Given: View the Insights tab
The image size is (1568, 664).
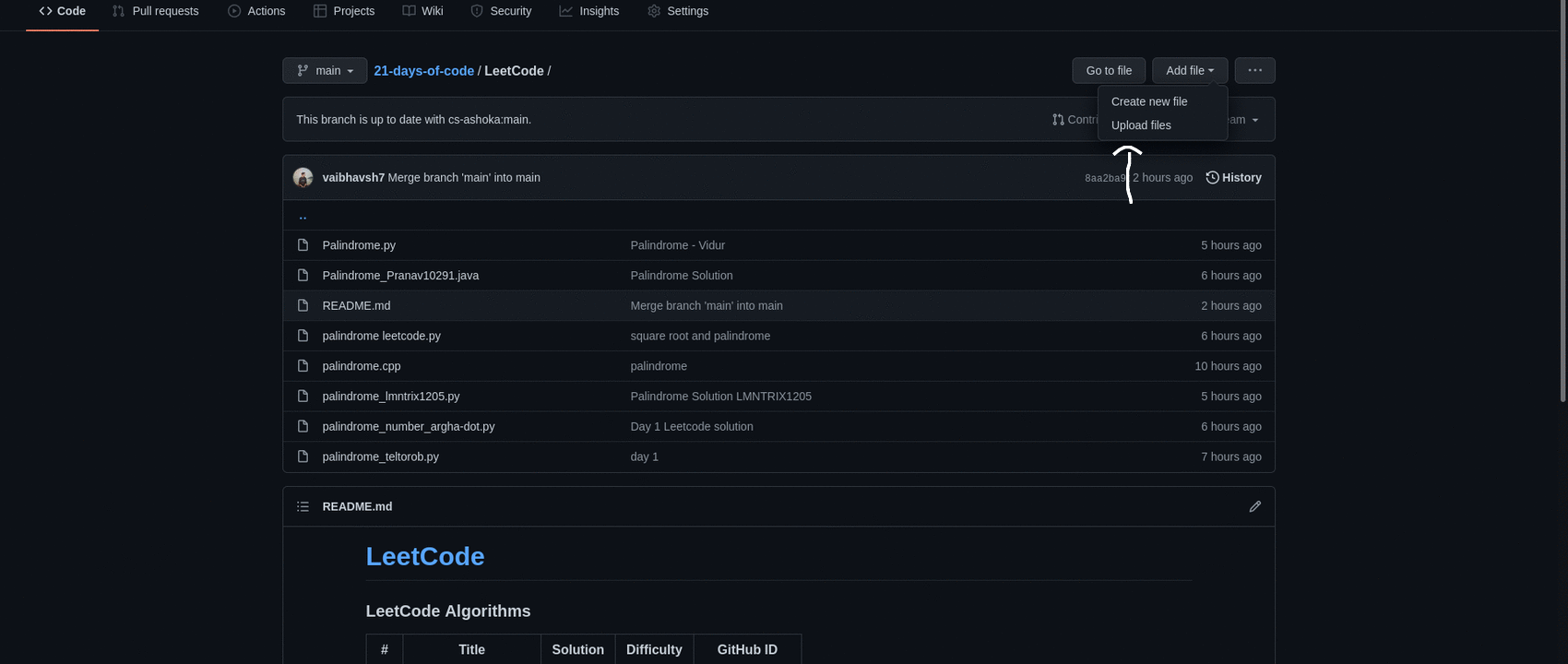Looking at the screenshot, I should (588, 11).
